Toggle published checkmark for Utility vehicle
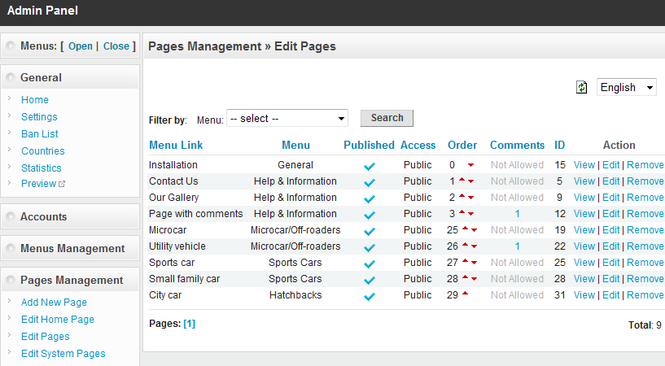Viewport: 665px width, 366px height. [x=369, y=247]
